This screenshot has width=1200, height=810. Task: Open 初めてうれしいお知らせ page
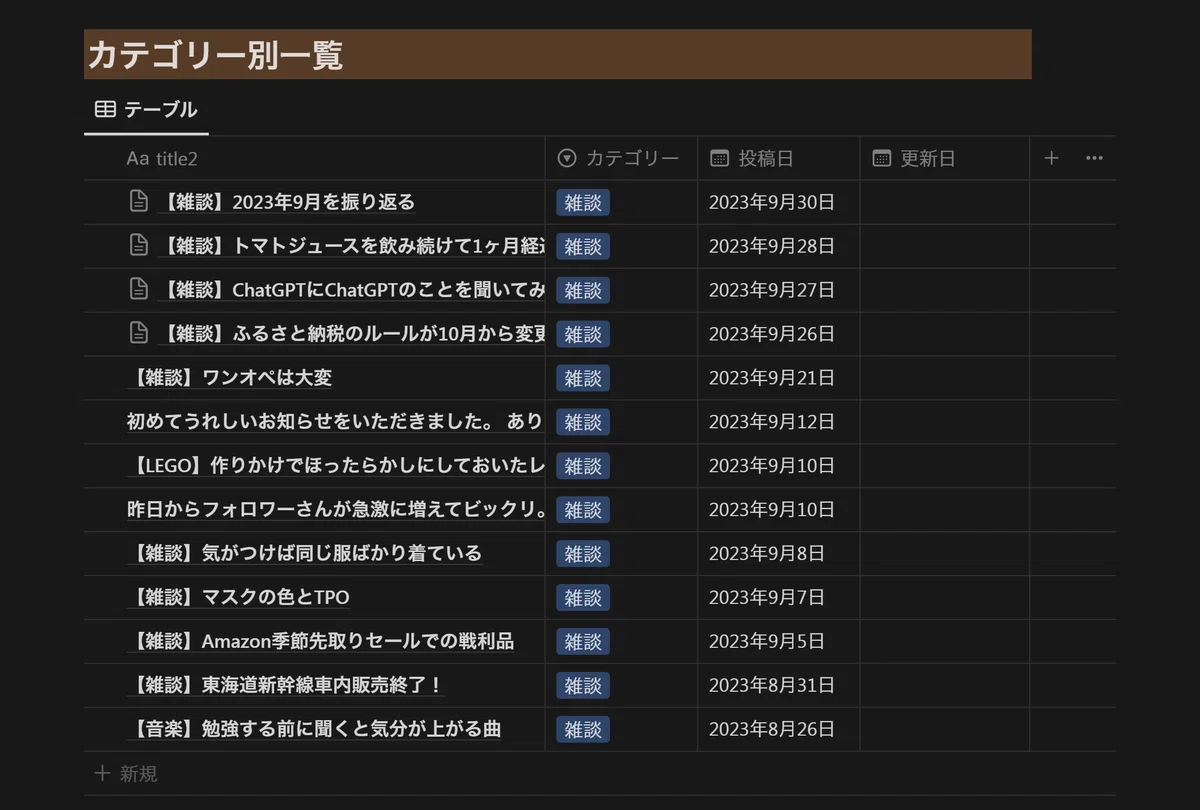[x=335, y=422]
